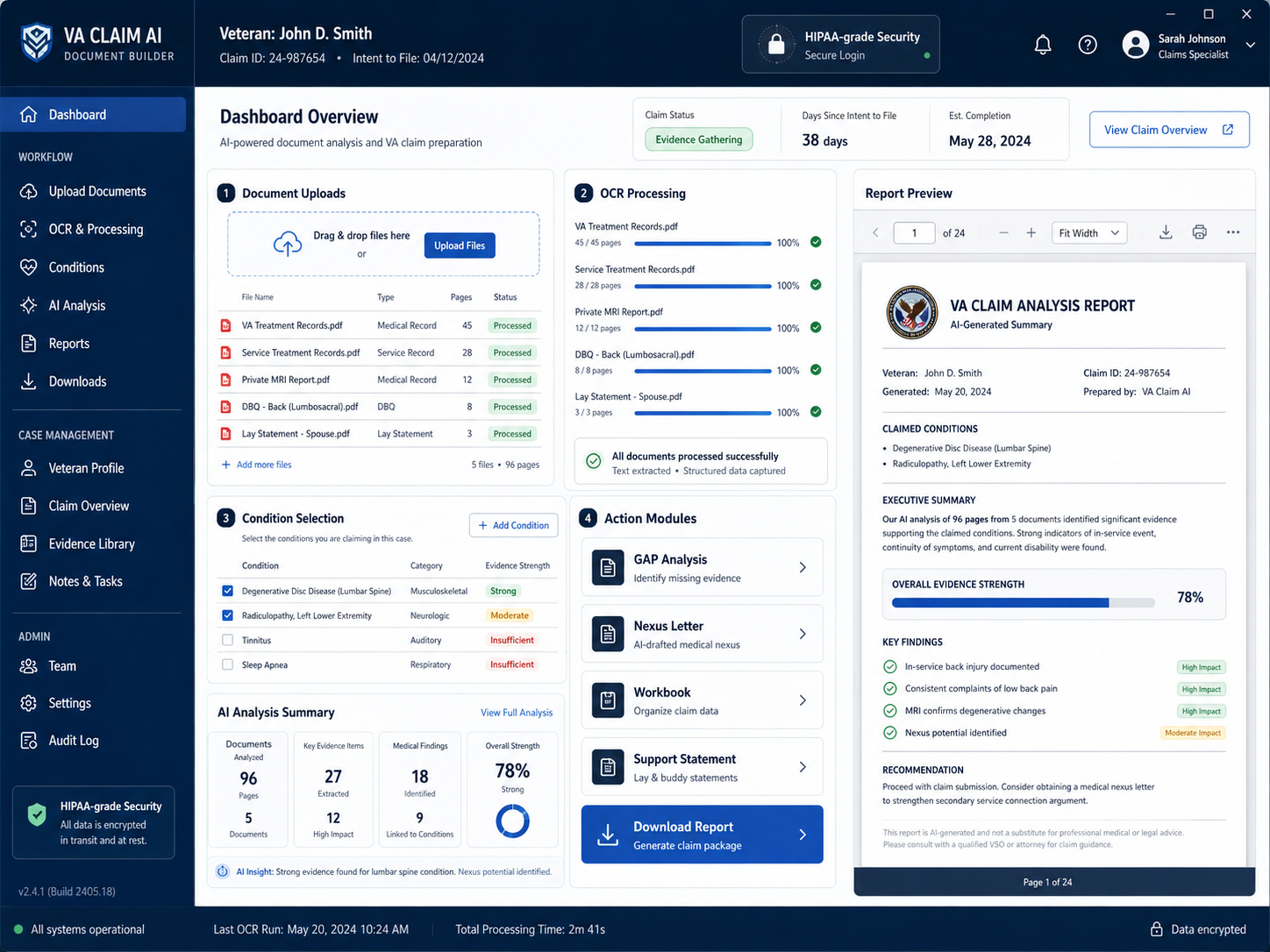Click Add Condition button
The image size is (1270, 952).
(x=513, y=525)
